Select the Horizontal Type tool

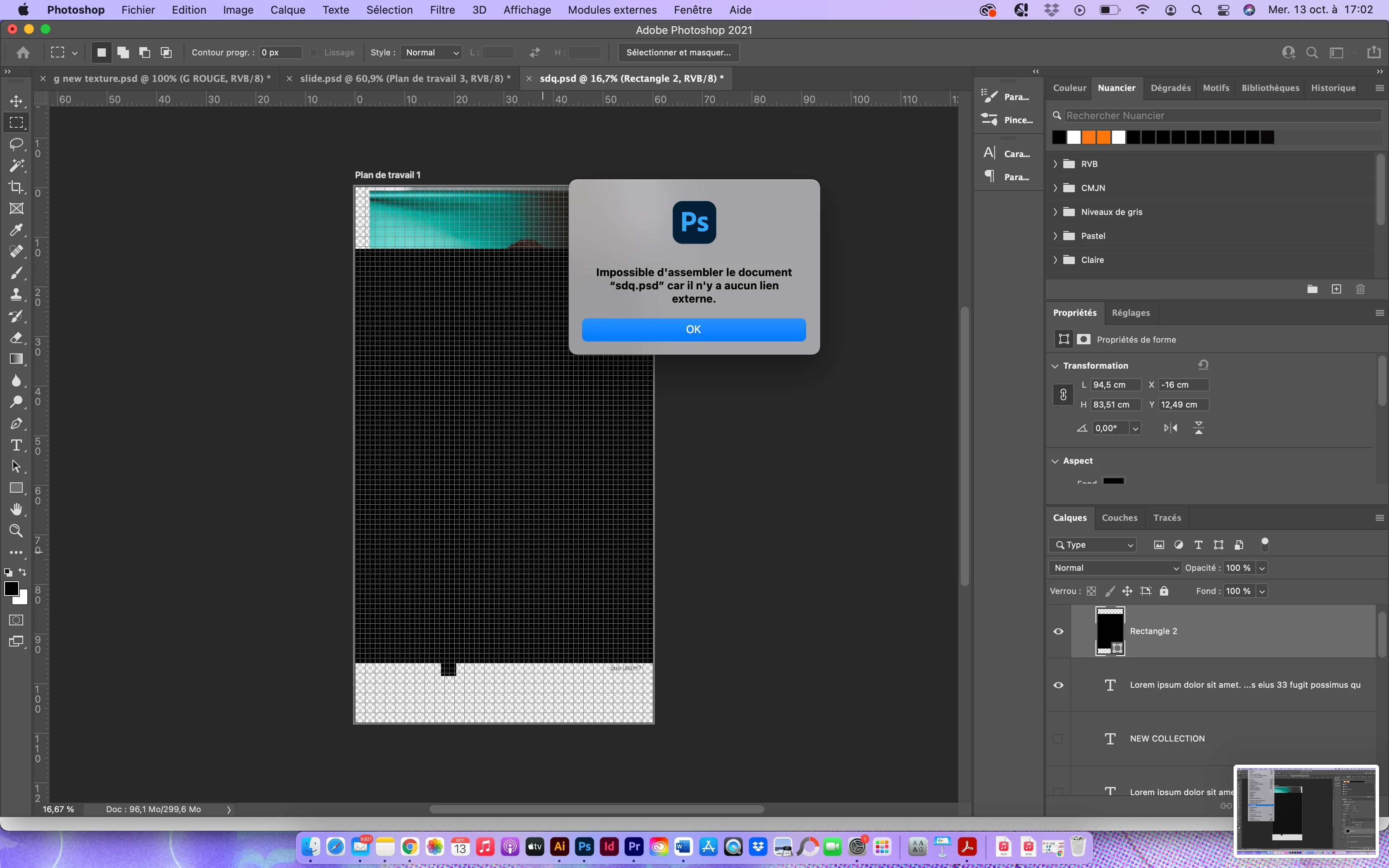coord(16,446)
